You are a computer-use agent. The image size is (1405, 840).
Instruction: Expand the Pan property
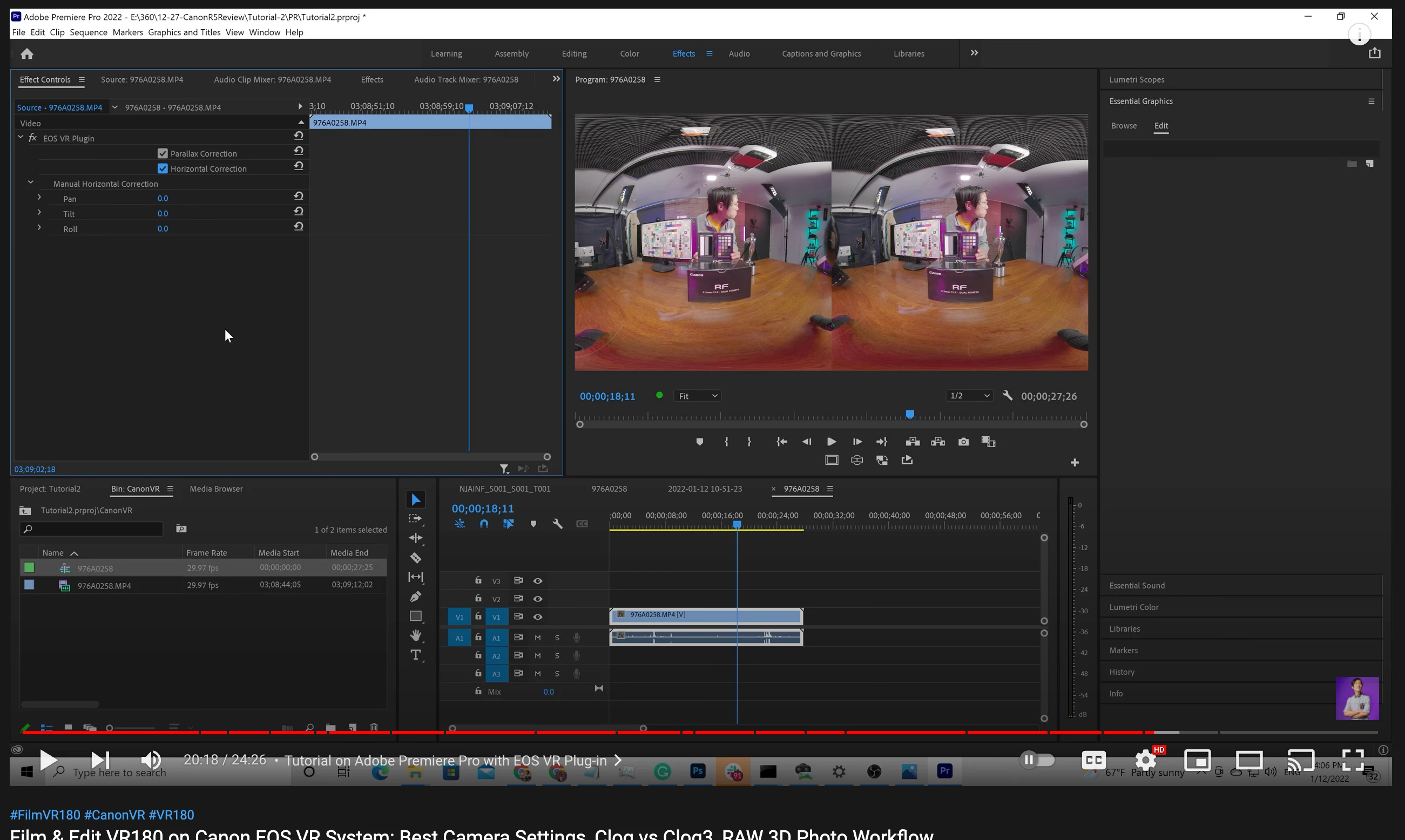(x=39, y=198)
